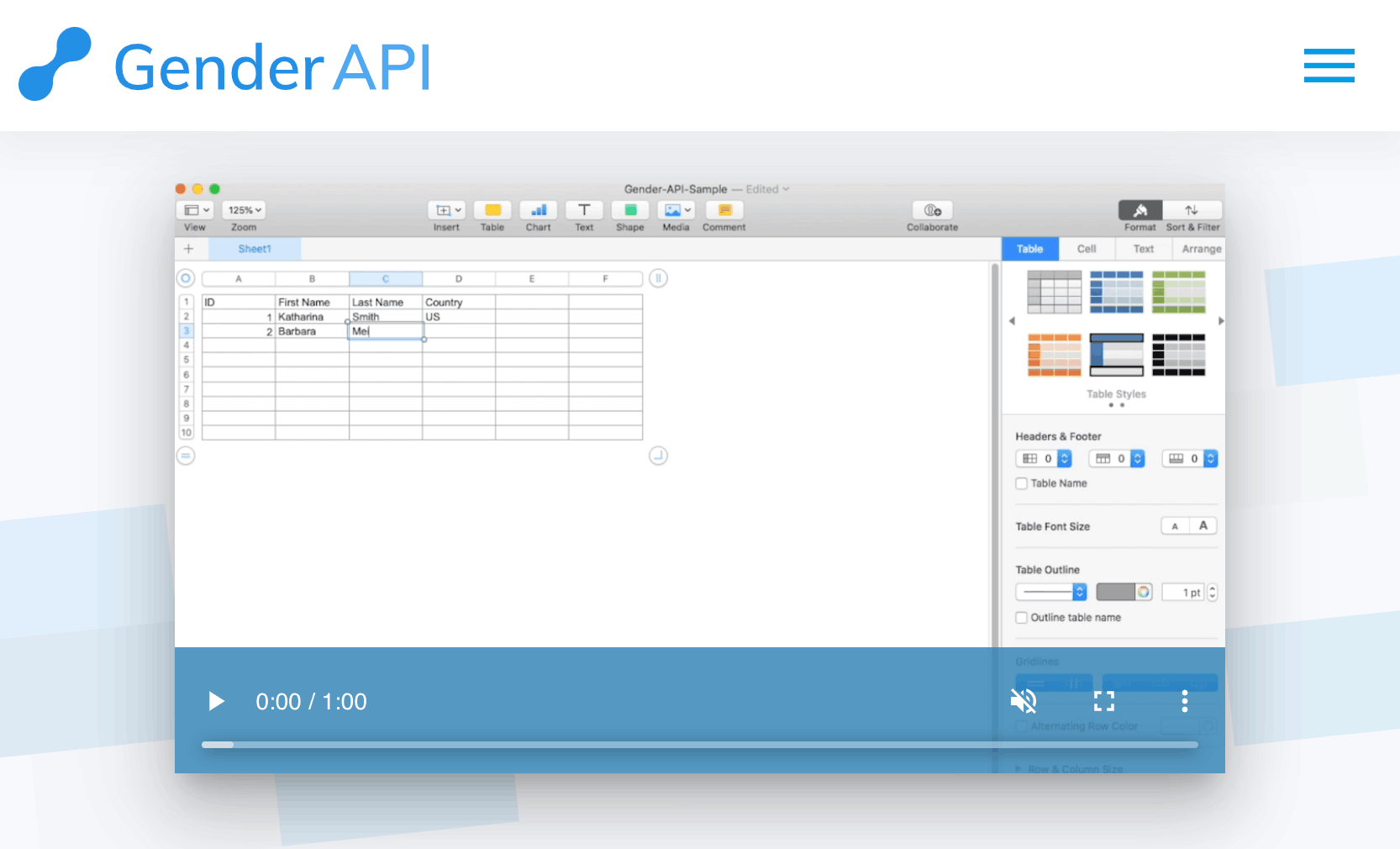Select row 3 header

point(187,331)
